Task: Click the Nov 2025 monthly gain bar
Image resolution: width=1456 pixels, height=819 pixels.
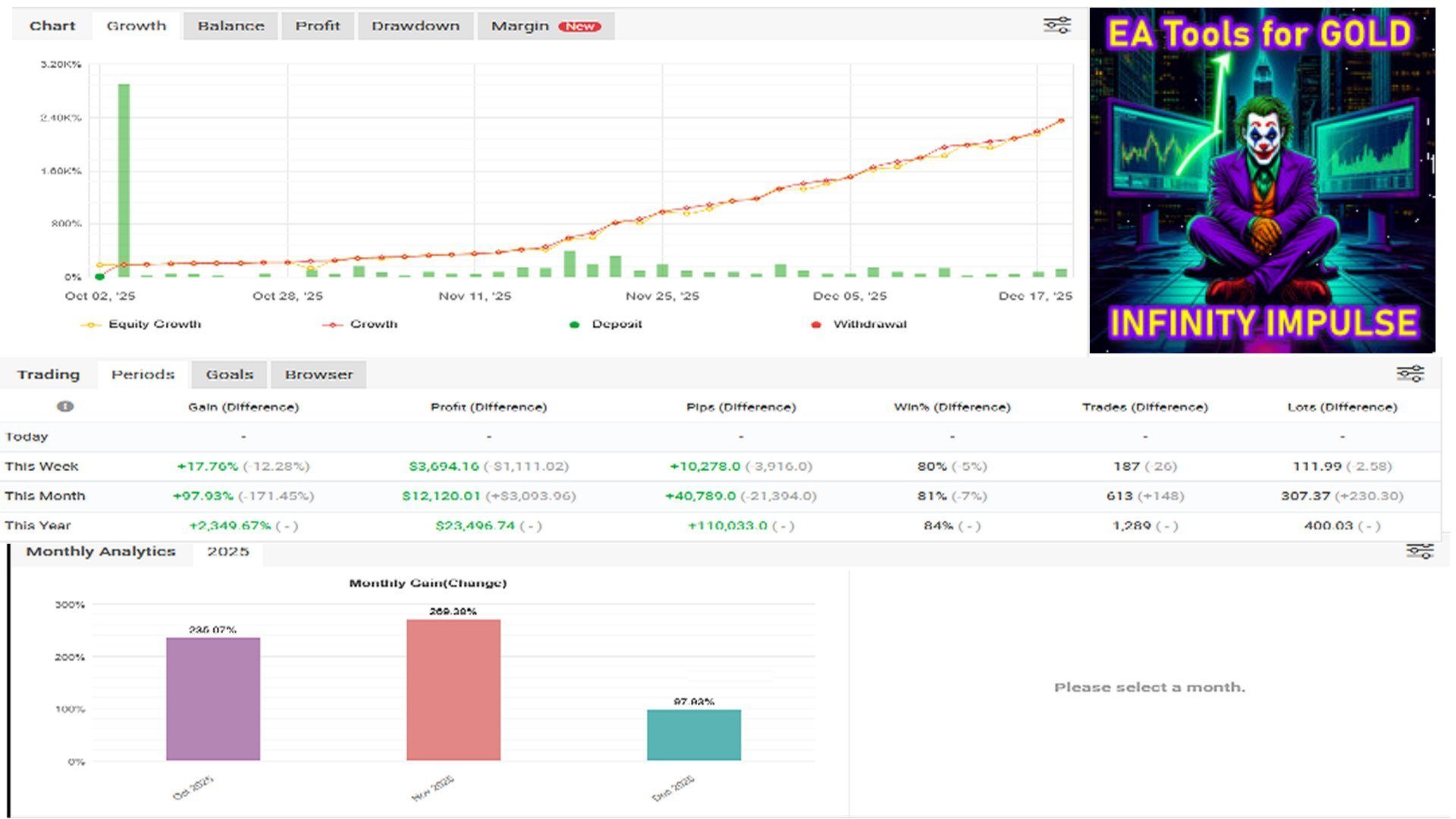Action: (453, 690)
